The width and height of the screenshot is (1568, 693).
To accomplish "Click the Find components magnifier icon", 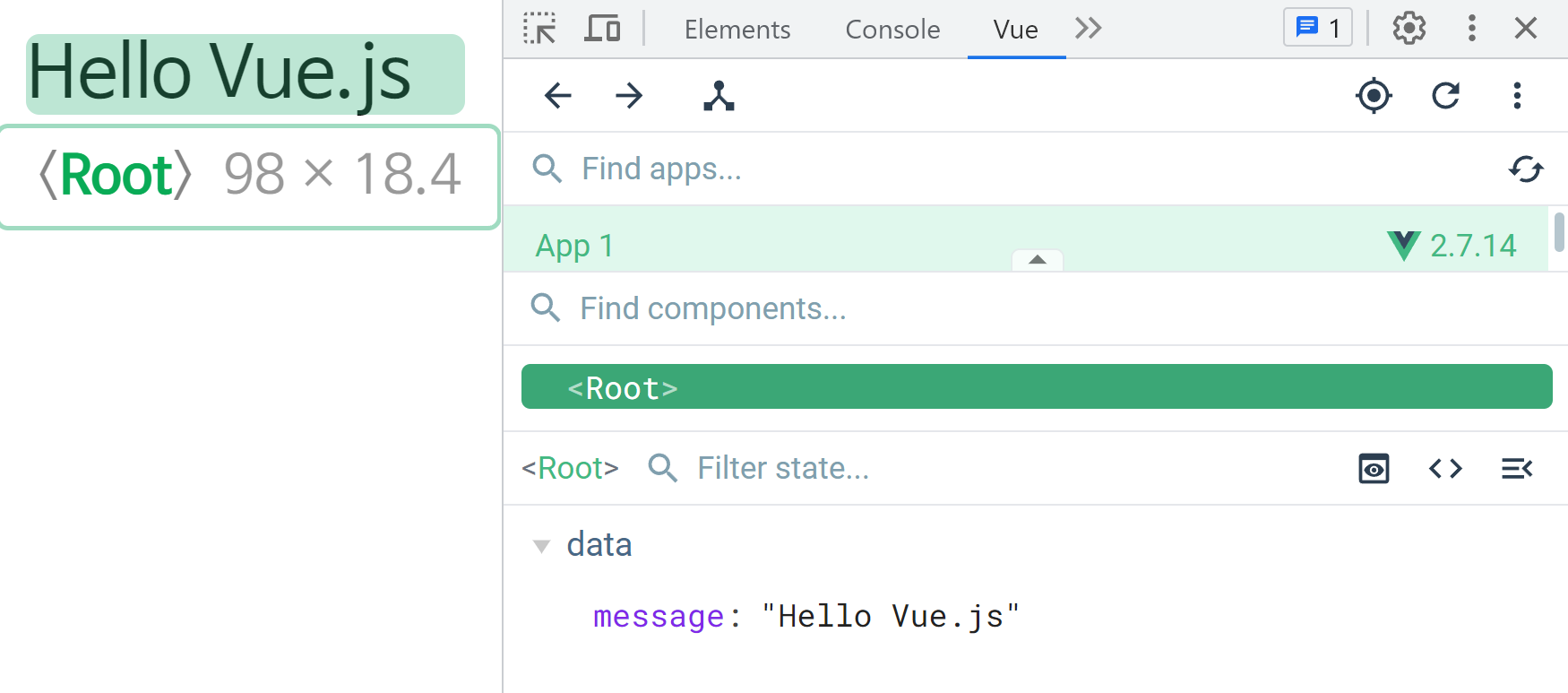I will click(546, 308).
